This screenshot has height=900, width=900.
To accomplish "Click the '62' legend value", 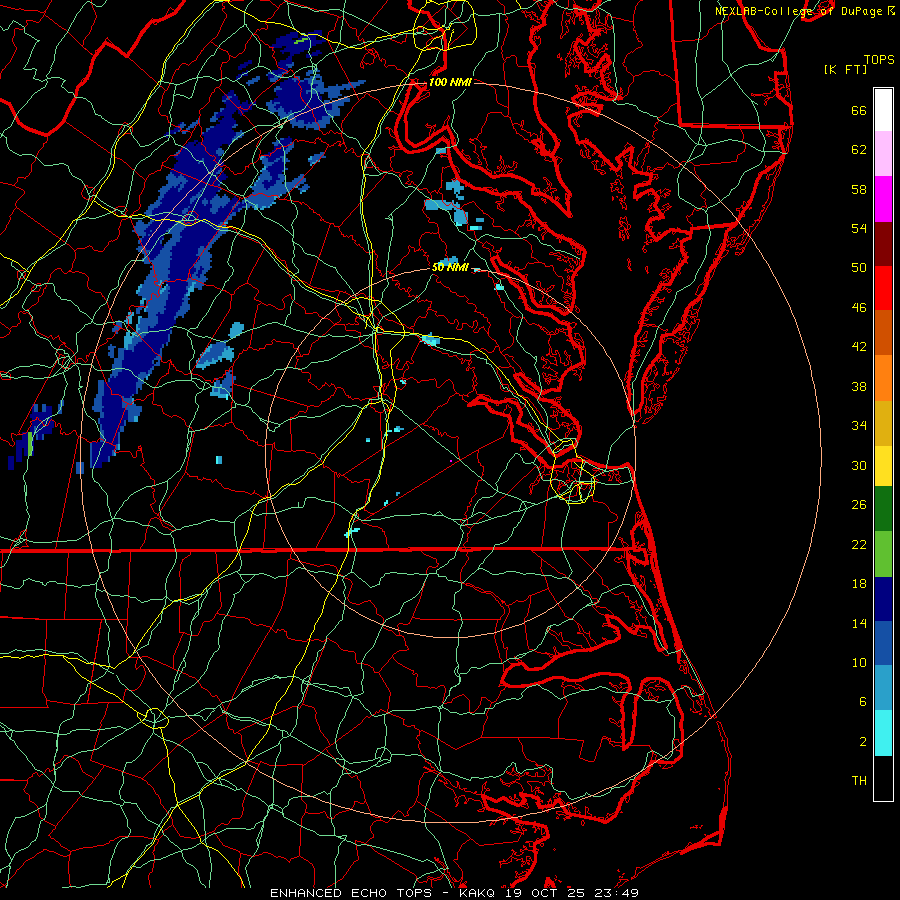I will click(x=859, y=150).
